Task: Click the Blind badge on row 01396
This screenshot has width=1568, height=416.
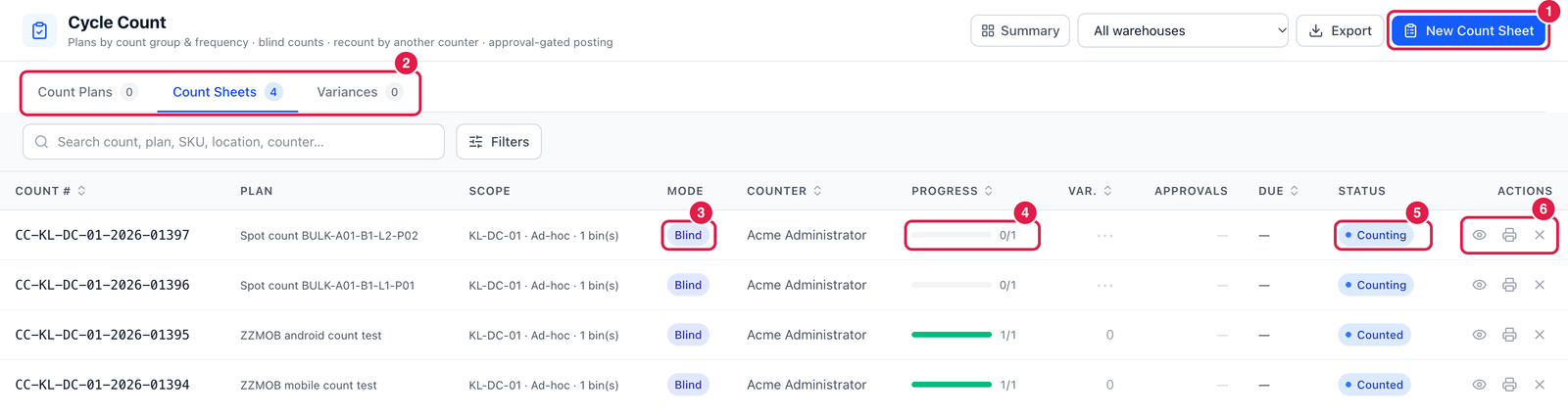Action: click(x=688, y=285)
